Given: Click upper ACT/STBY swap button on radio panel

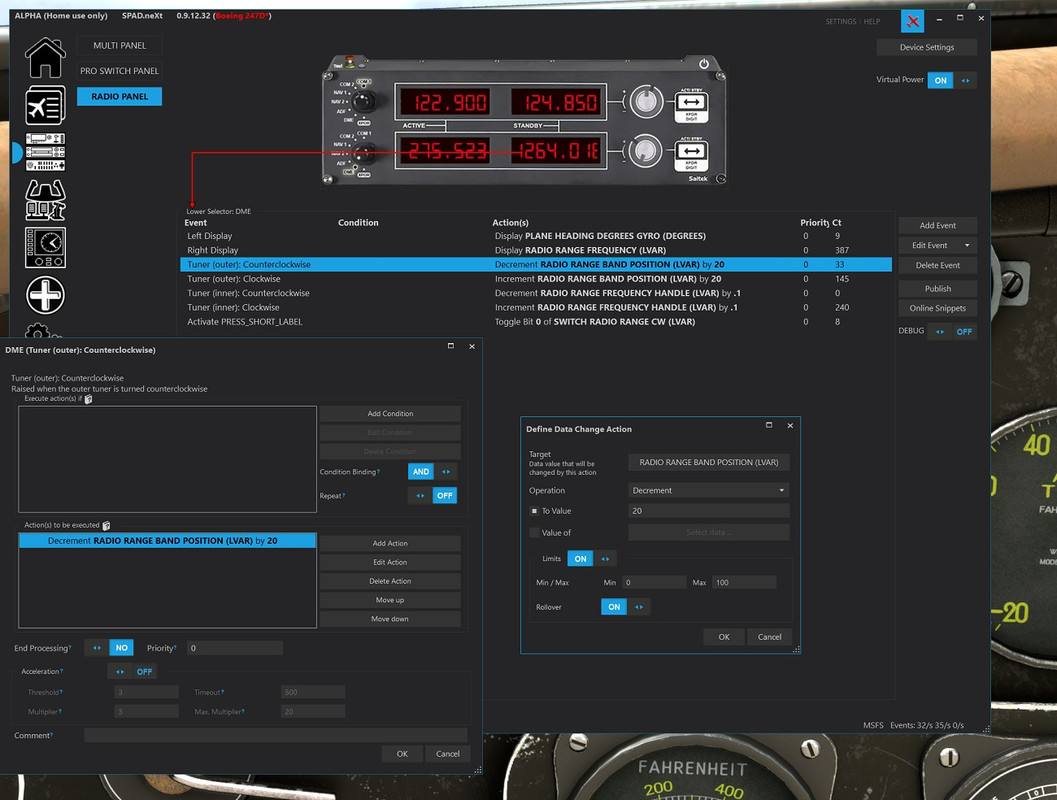Looking at the screenshot, I should click(x=691, y=102).
